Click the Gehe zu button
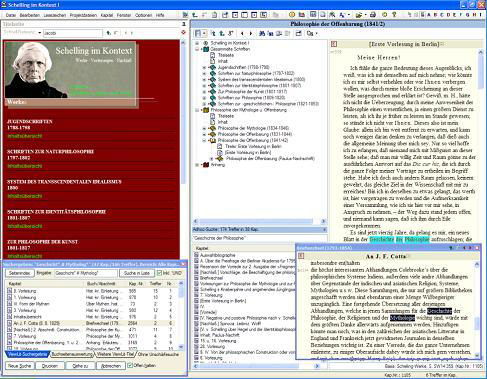This screenshot has width=487, height=379. click(80, 366)
